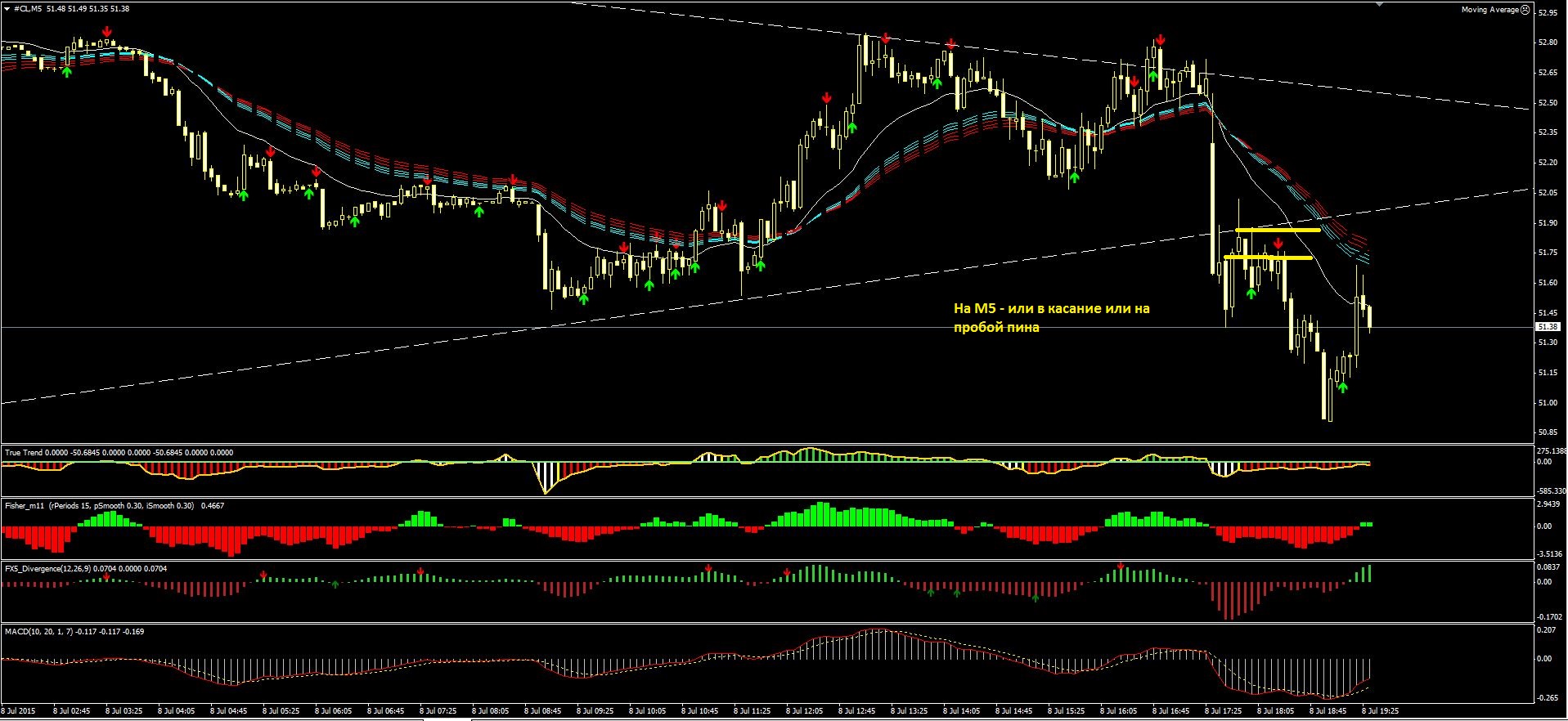This screenshot has height=721, width=1568.
Task: Click True Trend scale value '-585.330'
Action: tap(1551, 491)
